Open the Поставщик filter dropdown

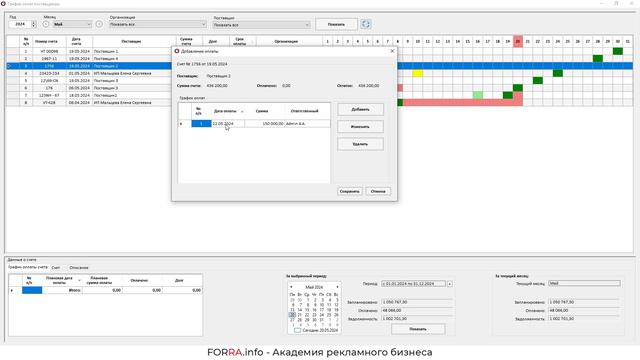(x=261, y=25)
